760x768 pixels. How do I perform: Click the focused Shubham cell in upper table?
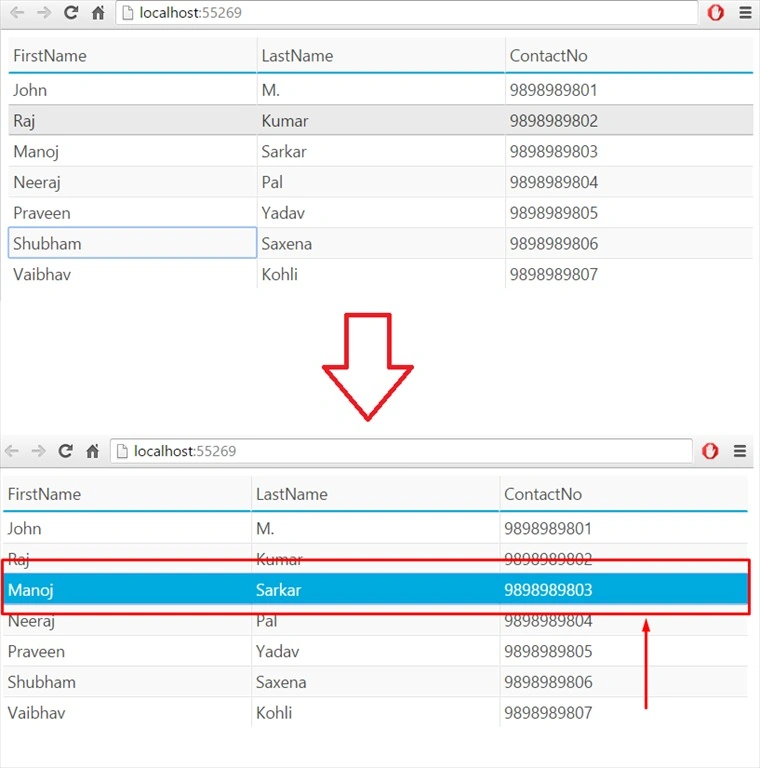(133, 243)
